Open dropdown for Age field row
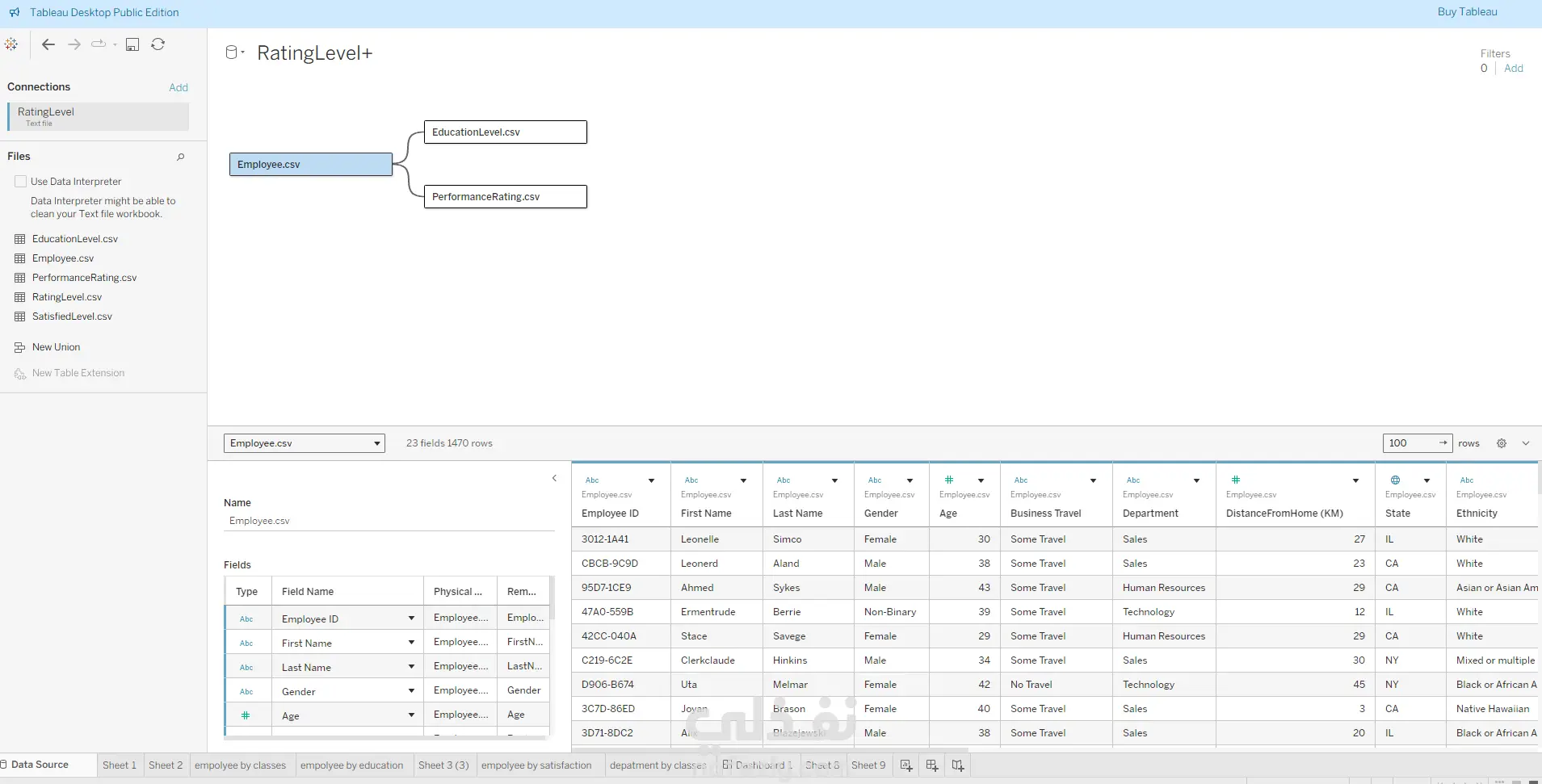This screenshot has height=784, width=1542. 411,715
